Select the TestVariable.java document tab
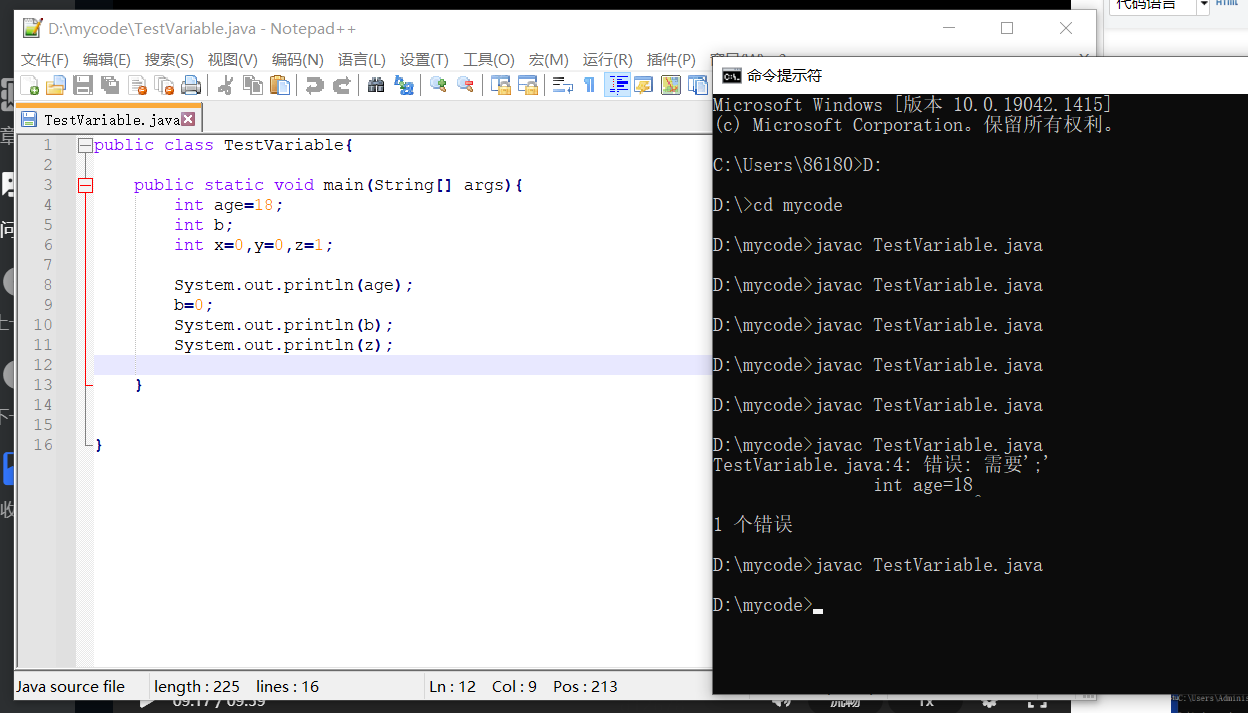The image size is (1248, 713). pyautogui.click(x=110, y=119)
